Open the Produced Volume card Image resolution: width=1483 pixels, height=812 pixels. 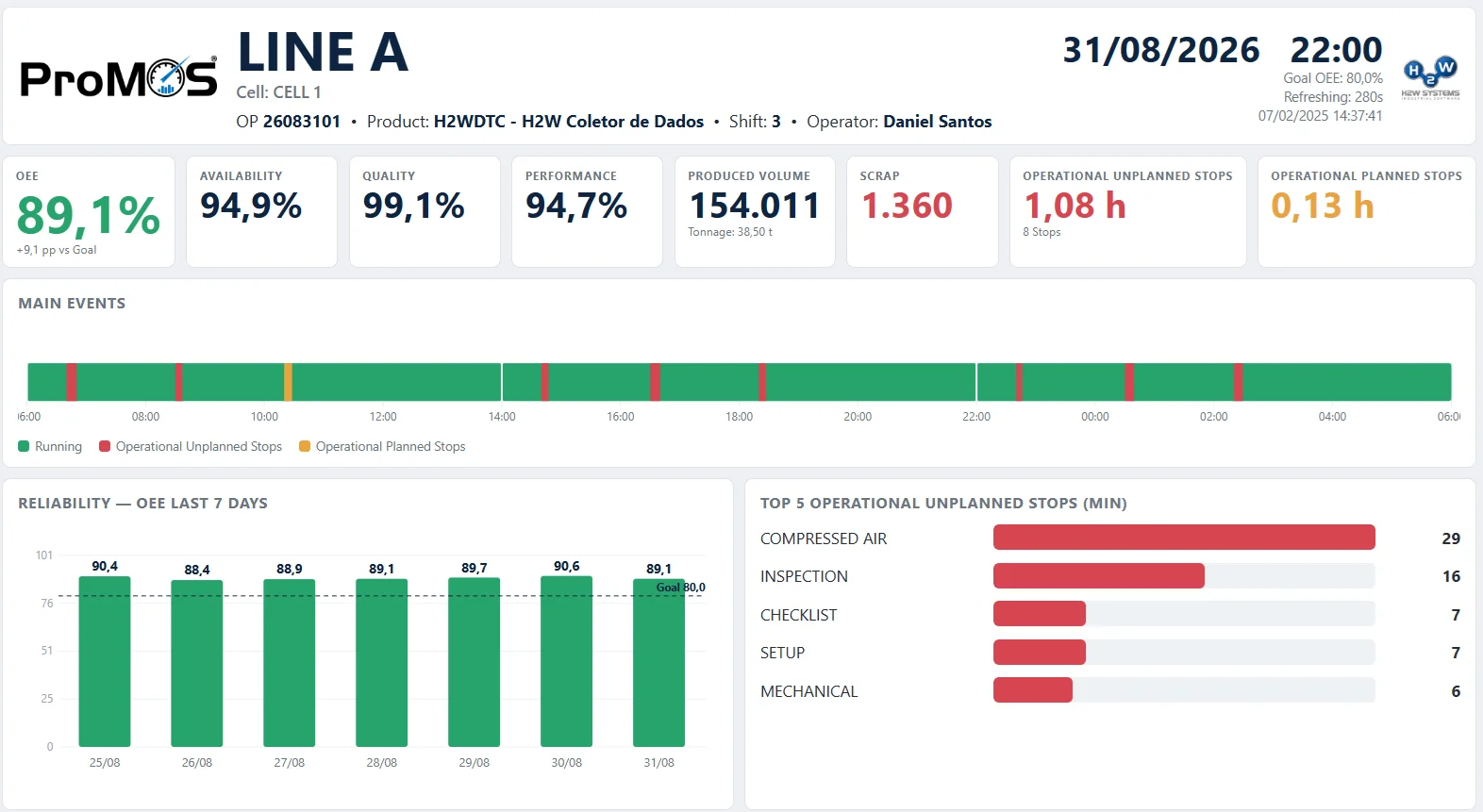tap(755, 212)
